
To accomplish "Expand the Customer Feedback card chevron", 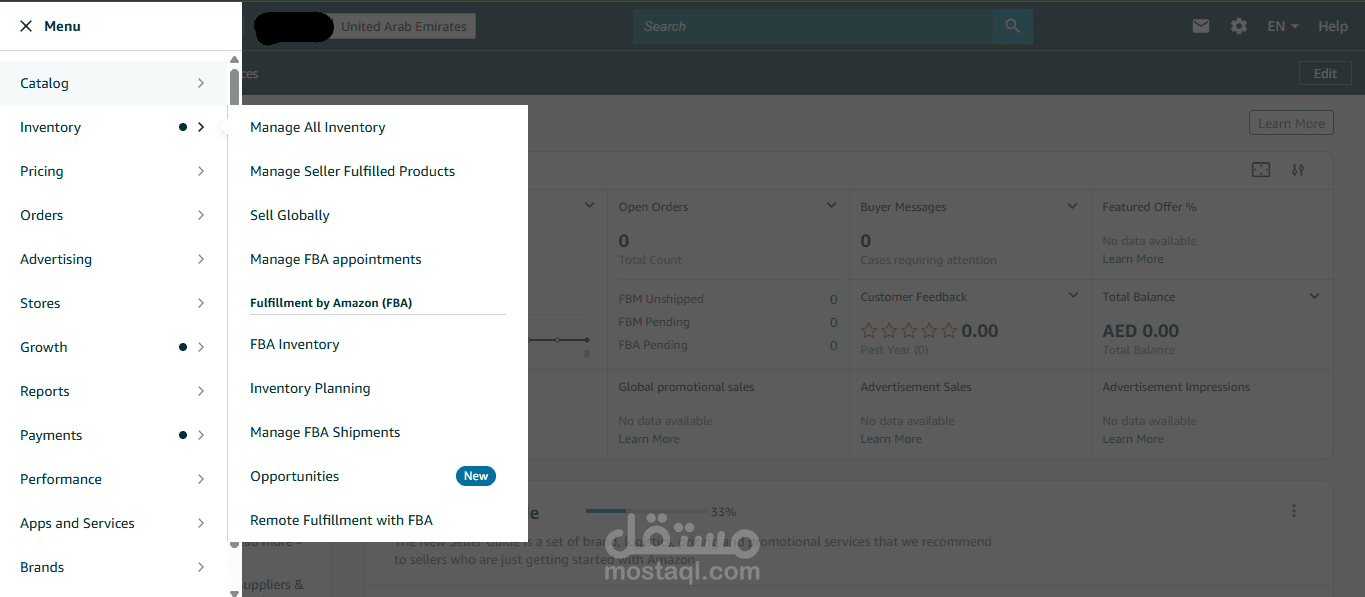I will click(x=1073, y=295).
